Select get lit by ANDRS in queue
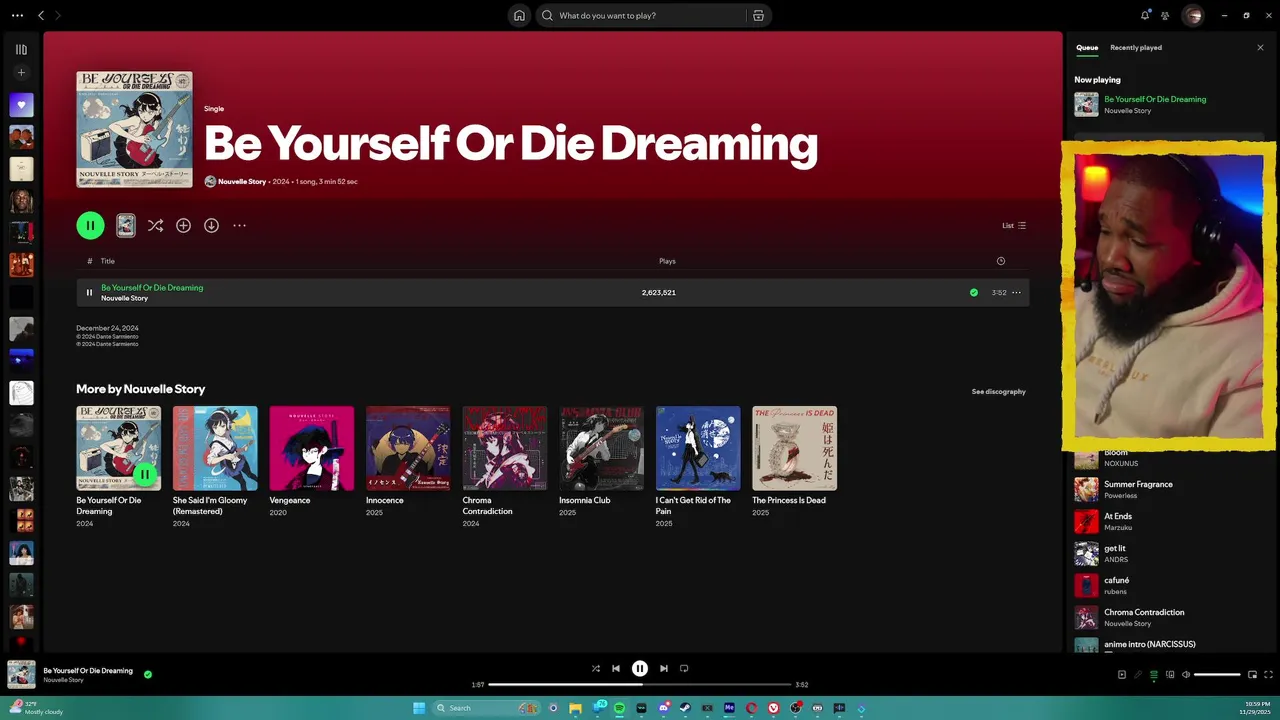This screenshot has width=1280, height=720. point(1167,554)
